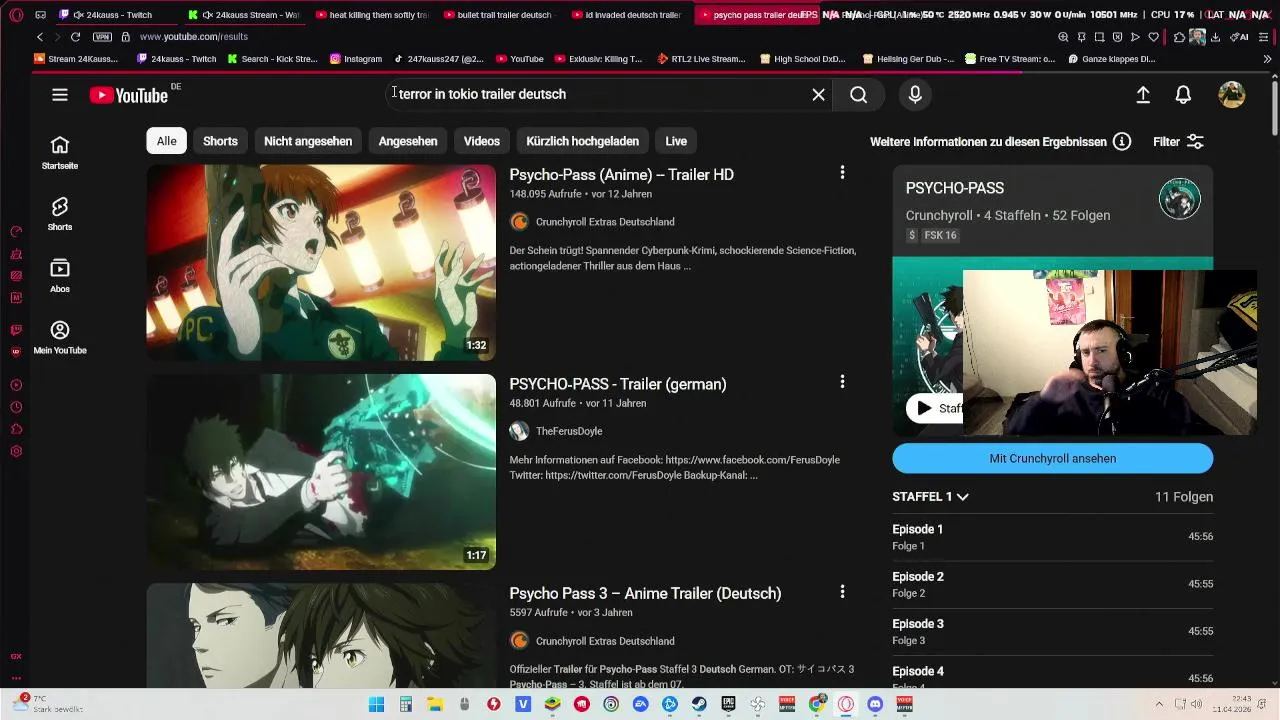Open options for Psycho-Pass (Anime) – Trailer HD

tap(842, 173)
